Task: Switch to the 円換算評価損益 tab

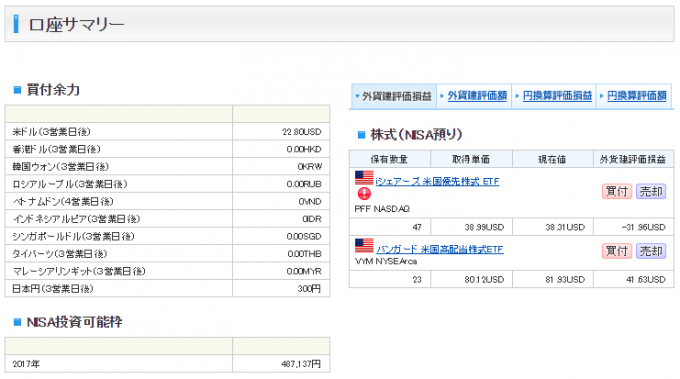Action: (x=557, y=96)
